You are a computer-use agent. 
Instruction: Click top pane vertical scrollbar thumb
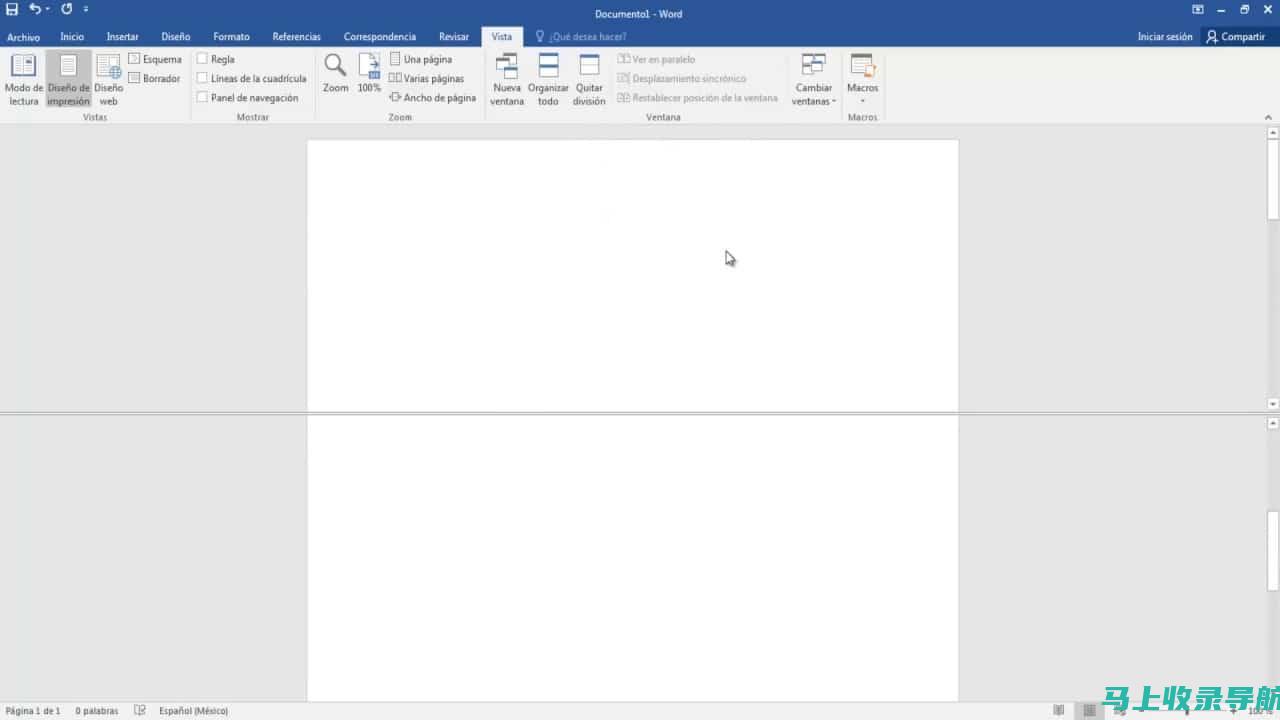1273,179
